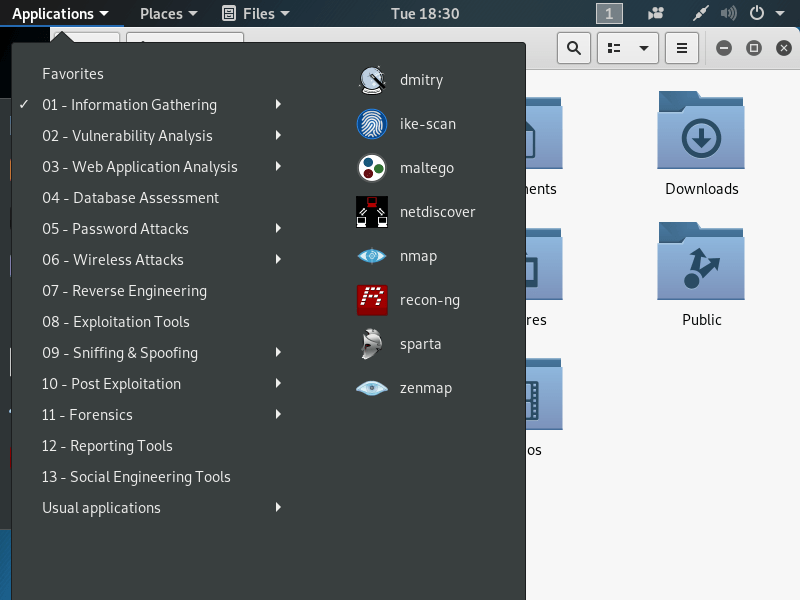This screenshot has width=800, height=600.
Task: Maximize the Files window
Action: pos(754,48)
